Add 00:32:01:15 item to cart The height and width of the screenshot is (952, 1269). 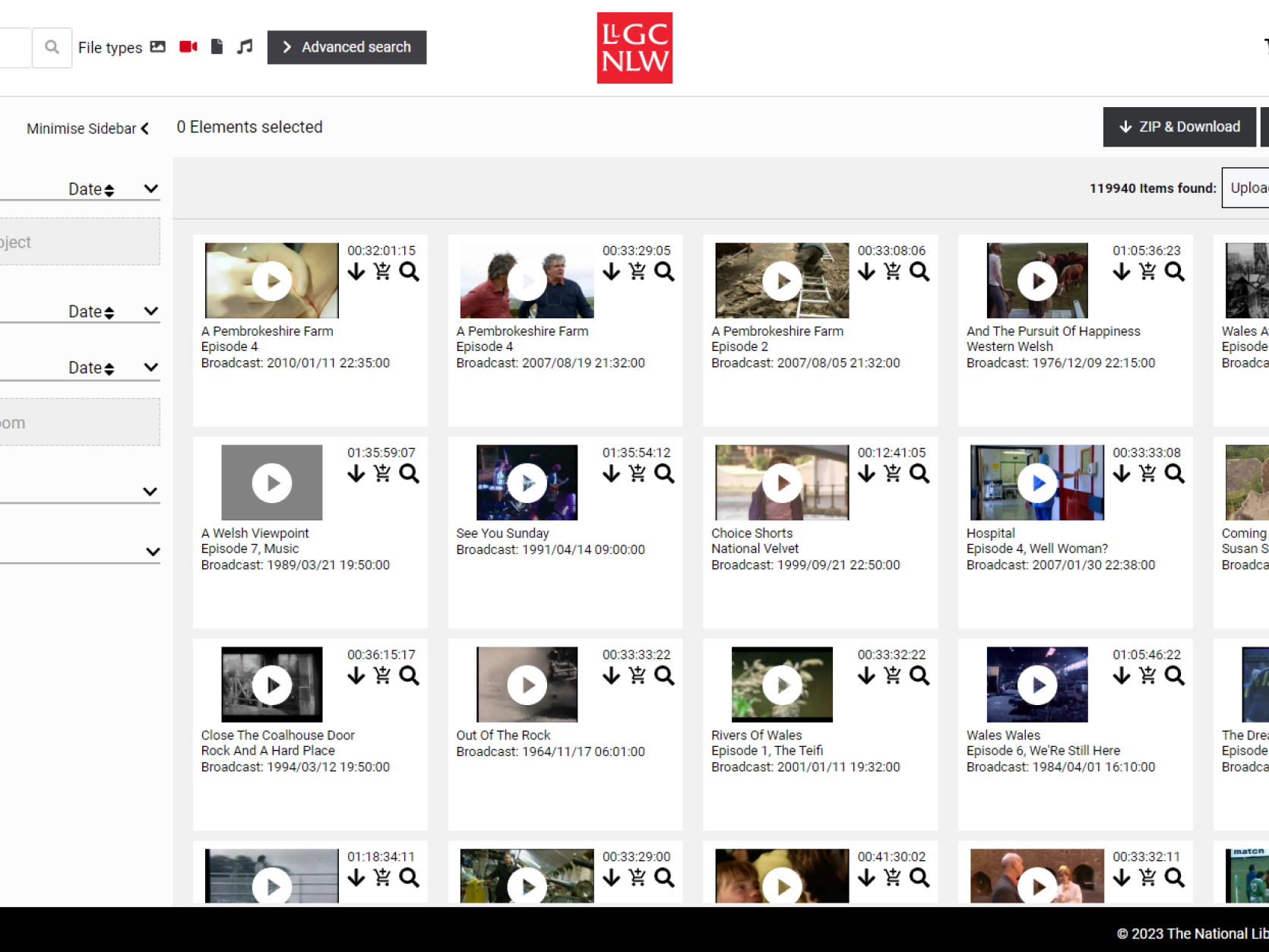click(382, 271)
